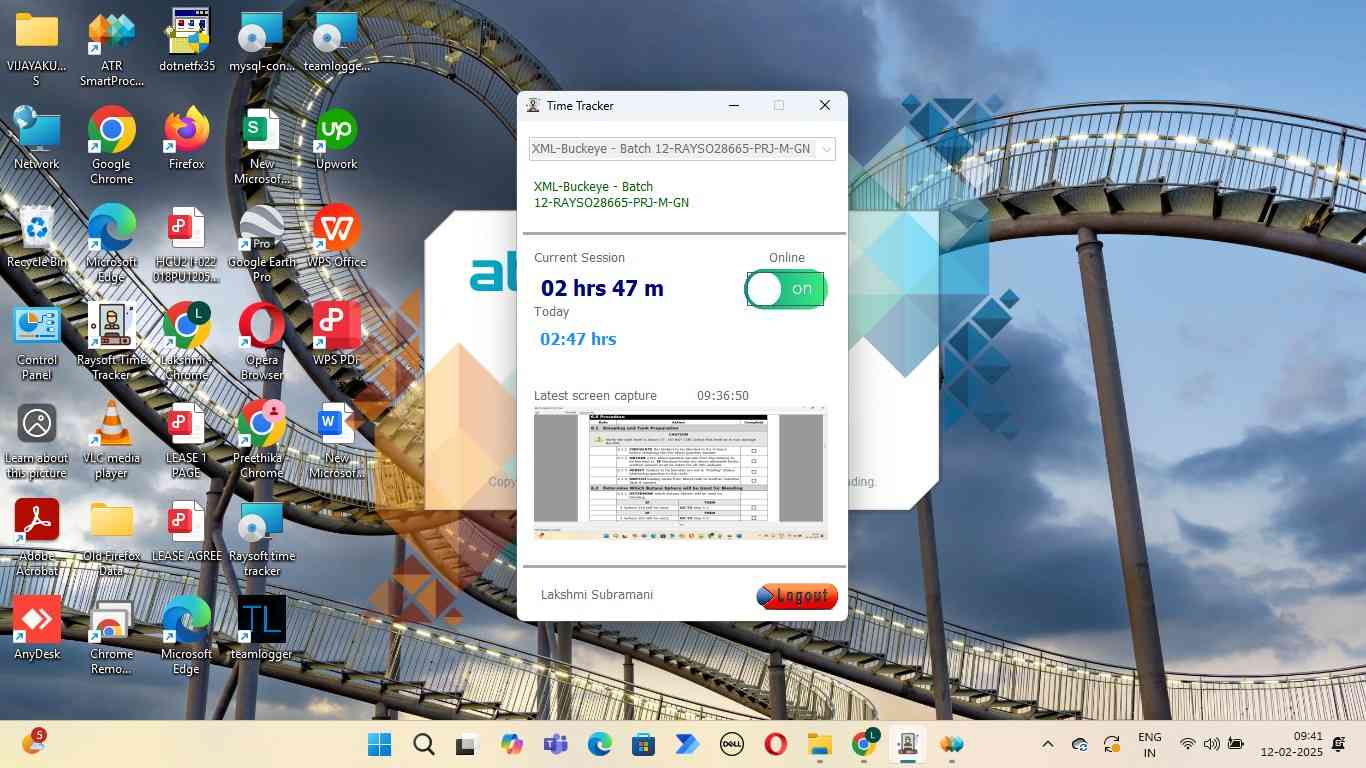Select the Control Panel desktop icon
Image resolution: width=1366 pixels, height=768 pixels.
click(37, 343)
